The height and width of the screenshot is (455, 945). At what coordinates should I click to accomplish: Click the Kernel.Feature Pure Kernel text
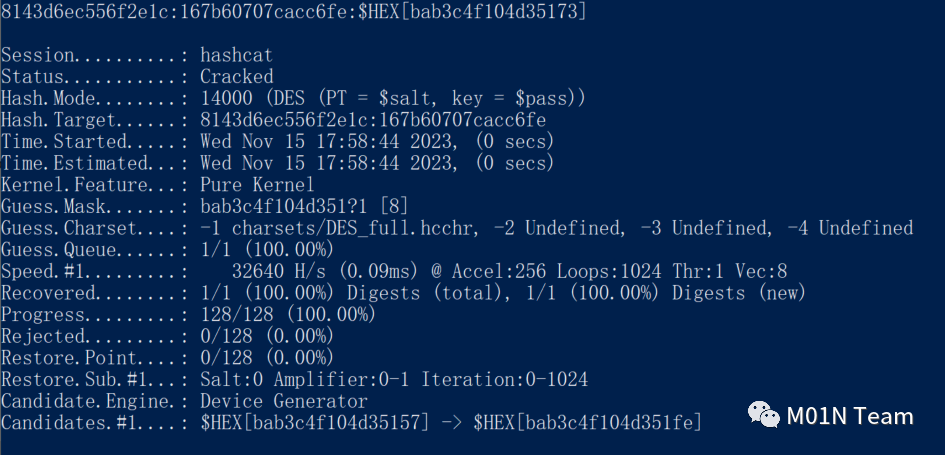pos(257,184)
